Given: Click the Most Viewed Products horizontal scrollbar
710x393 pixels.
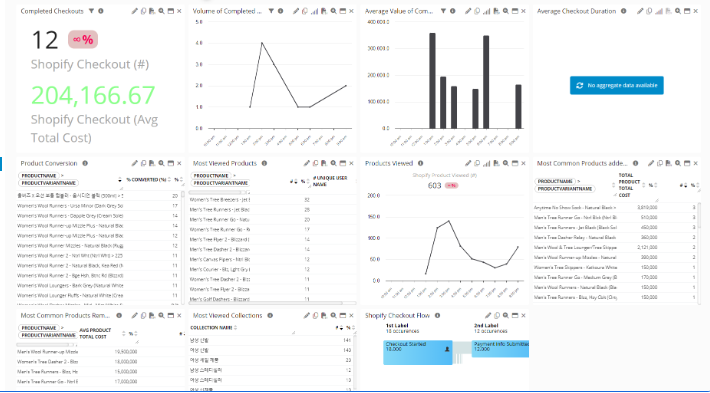Looking at the screenshot, I should pos(266,303).
